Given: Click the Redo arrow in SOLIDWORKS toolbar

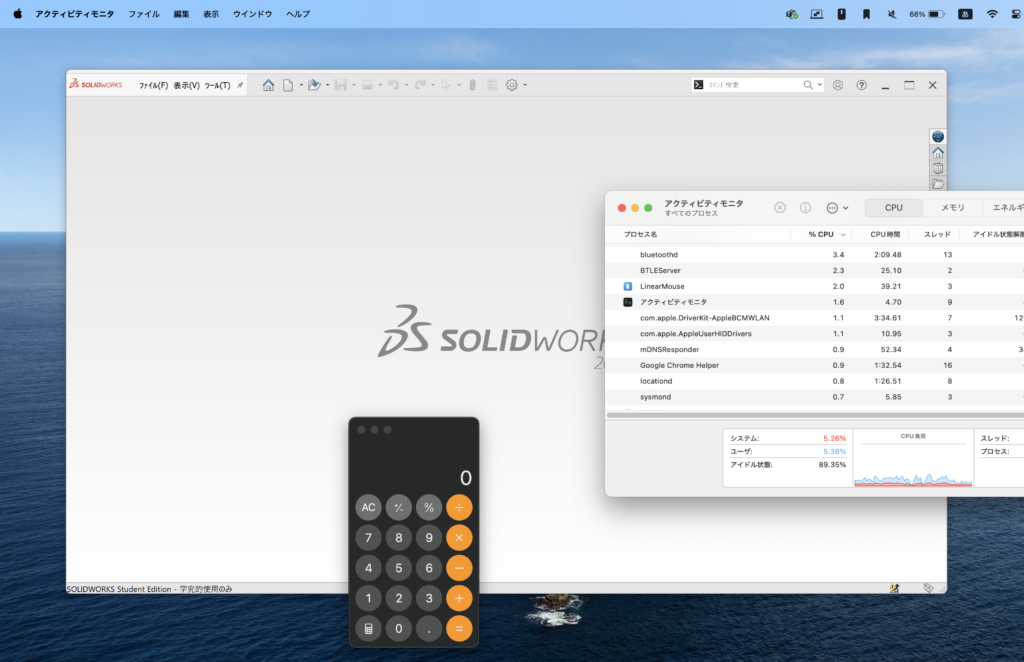Looking at the screenshot, I should (420, 85).
